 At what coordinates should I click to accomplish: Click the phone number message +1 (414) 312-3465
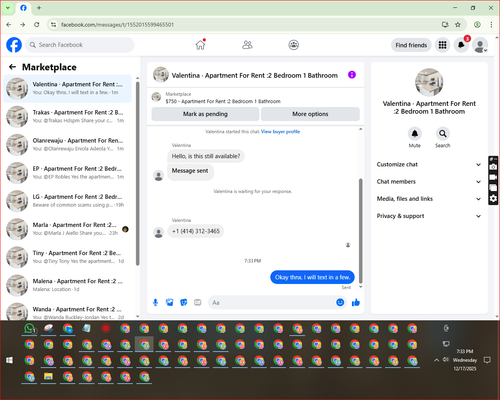[196, 231]
